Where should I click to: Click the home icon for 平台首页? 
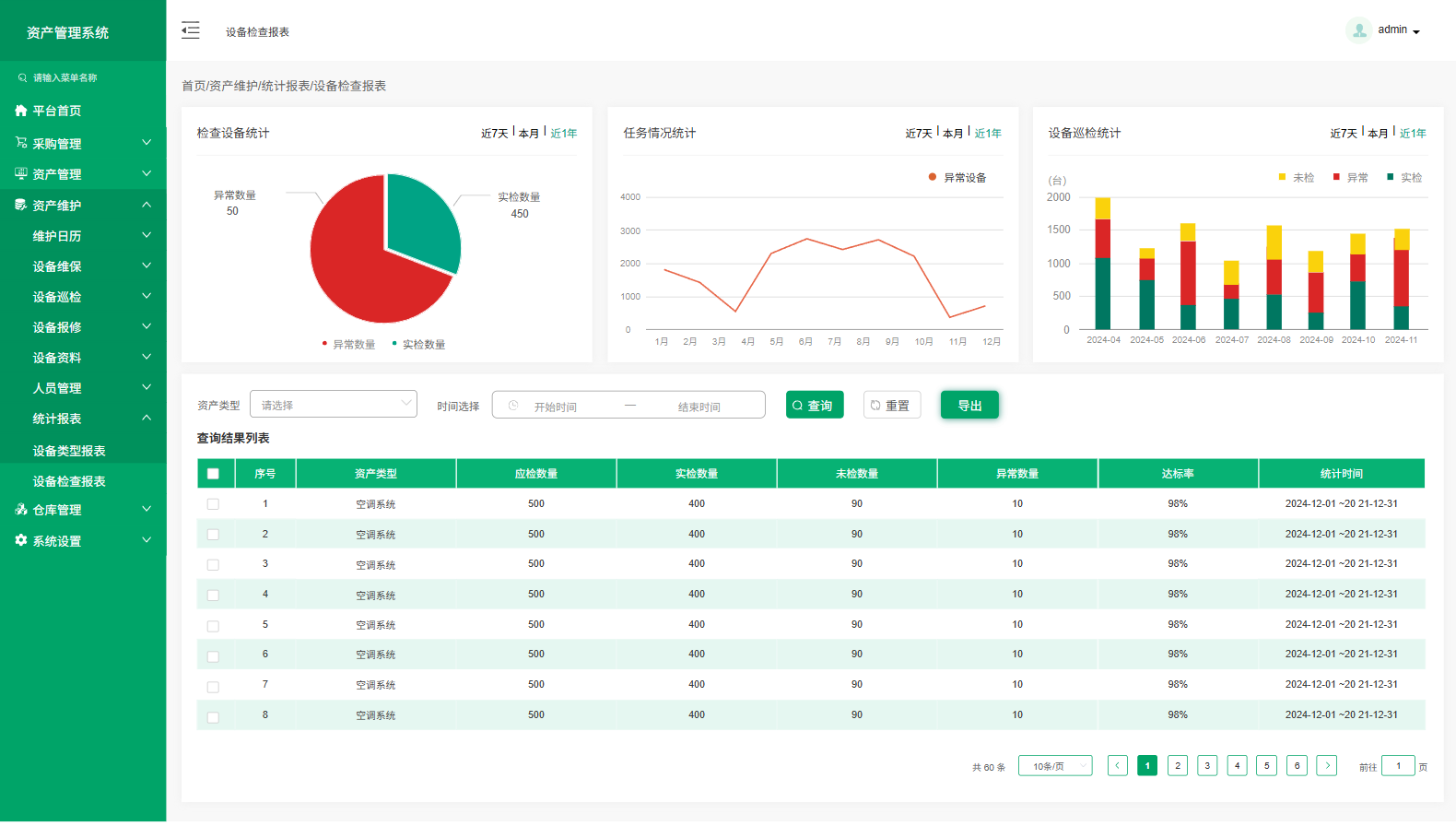pyautogui.click(x=21, y=111)
